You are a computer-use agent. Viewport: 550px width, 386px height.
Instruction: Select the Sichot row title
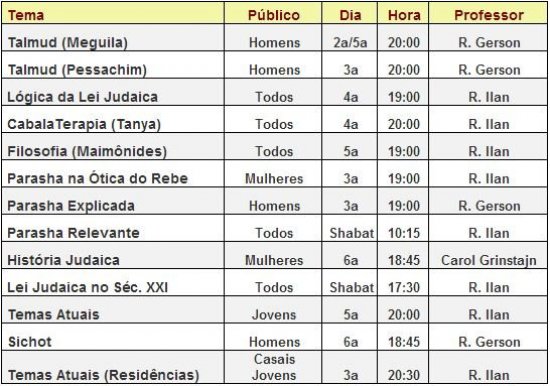(30, 342)
